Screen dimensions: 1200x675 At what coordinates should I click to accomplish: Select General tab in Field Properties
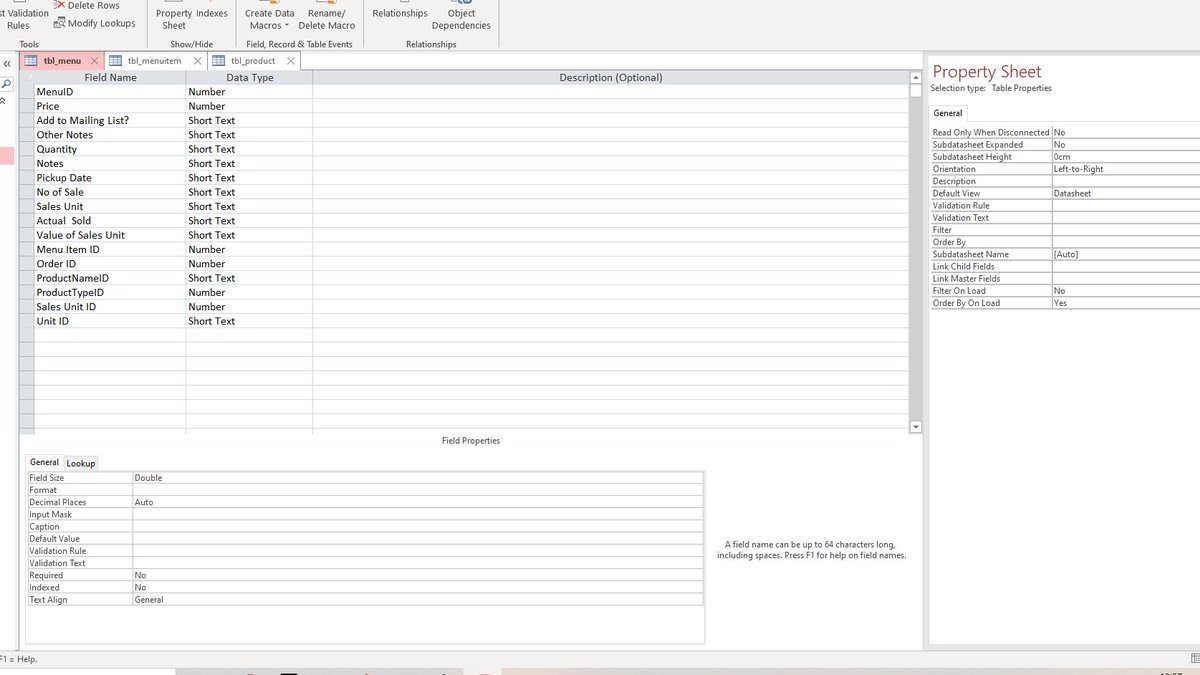[x=44, y=462]
